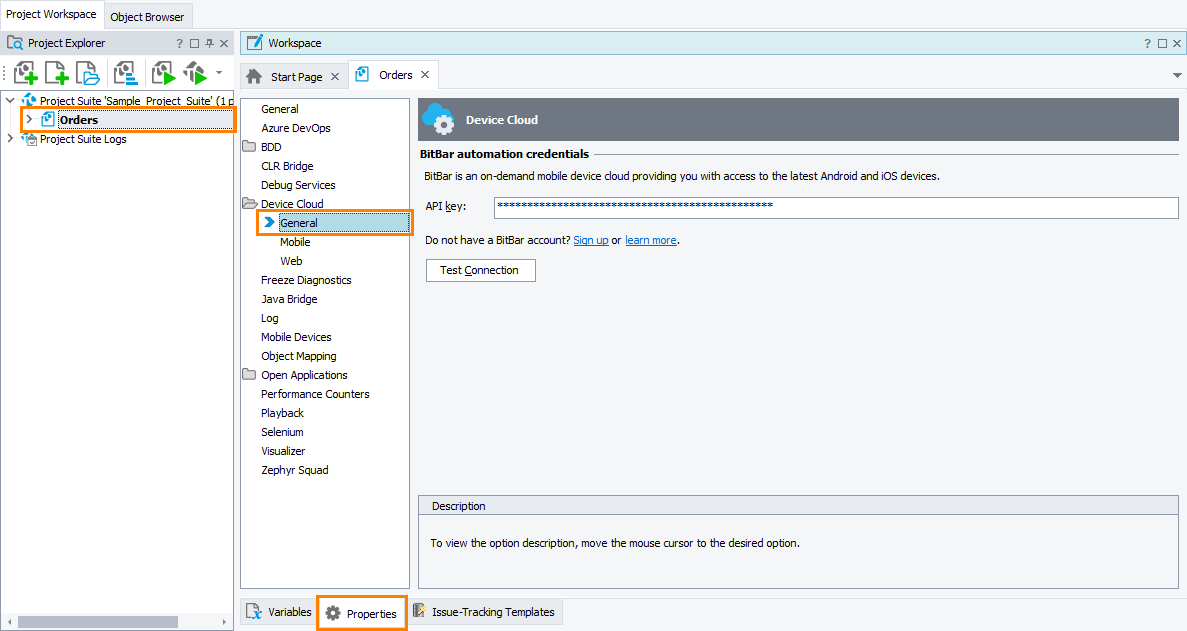Click the Project Explorer help question mark

coord(180,43)
